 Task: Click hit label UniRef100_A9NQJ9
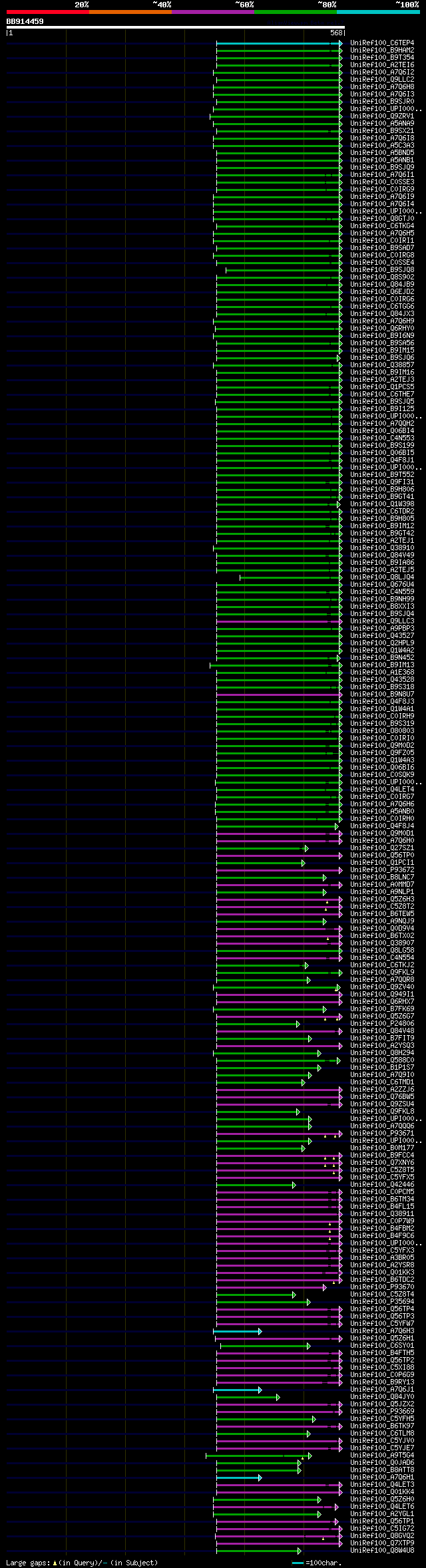coord(382,921)
